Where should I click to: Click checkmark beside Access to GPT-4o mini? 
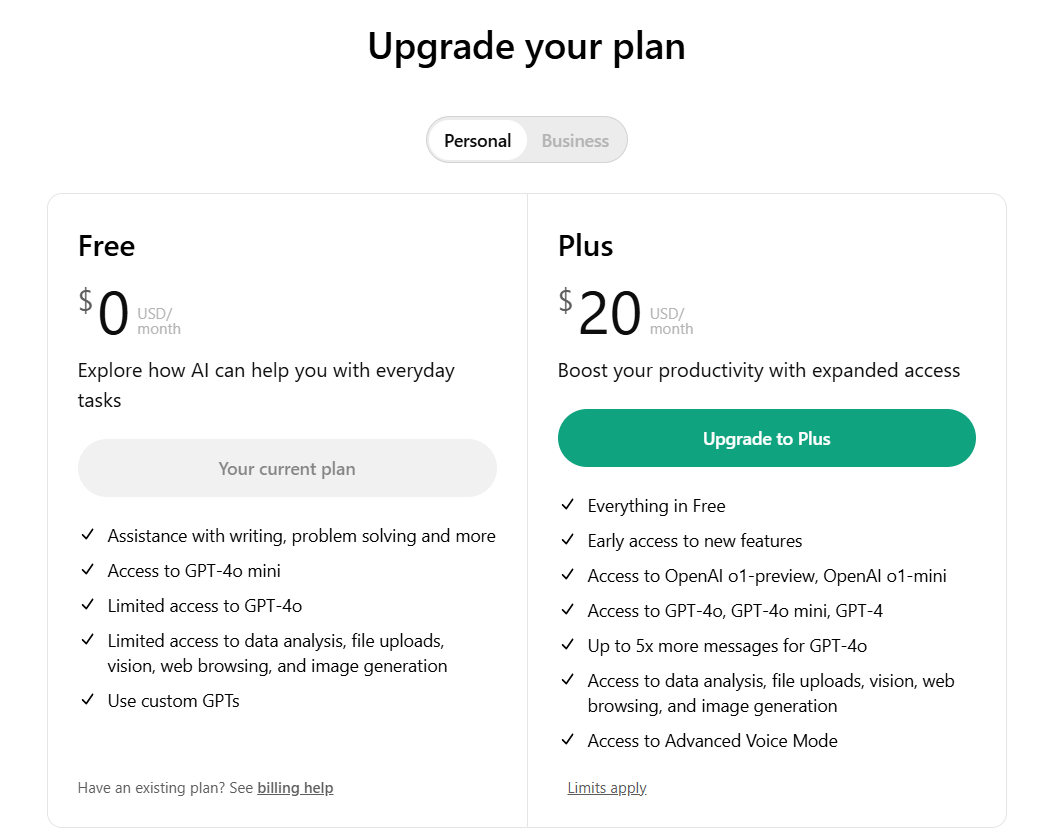(x=88, y=570)
